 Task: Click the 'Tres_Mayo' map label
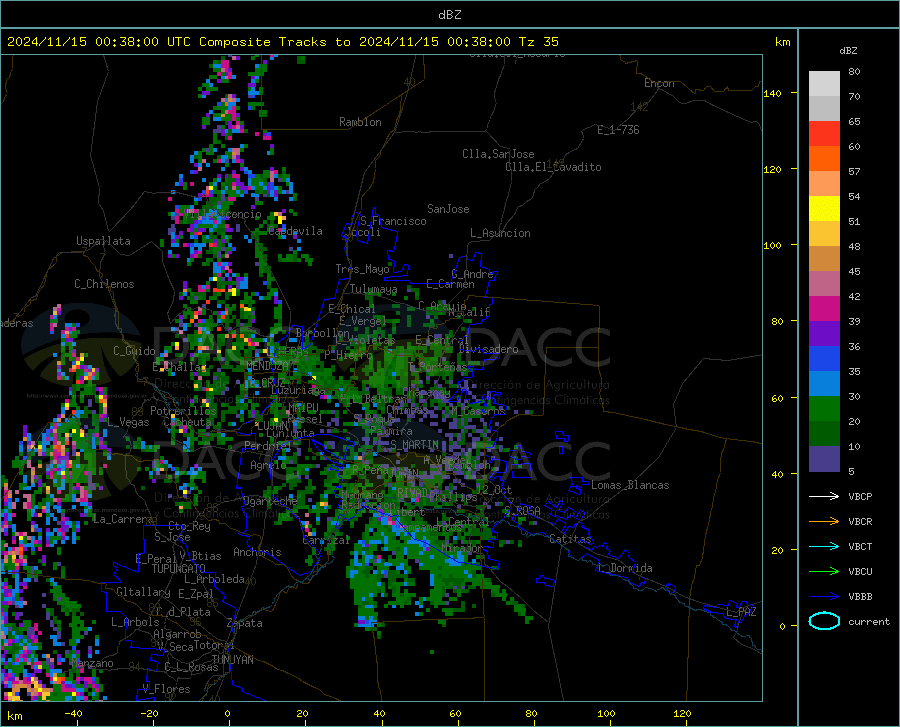[x=362, y=269]
